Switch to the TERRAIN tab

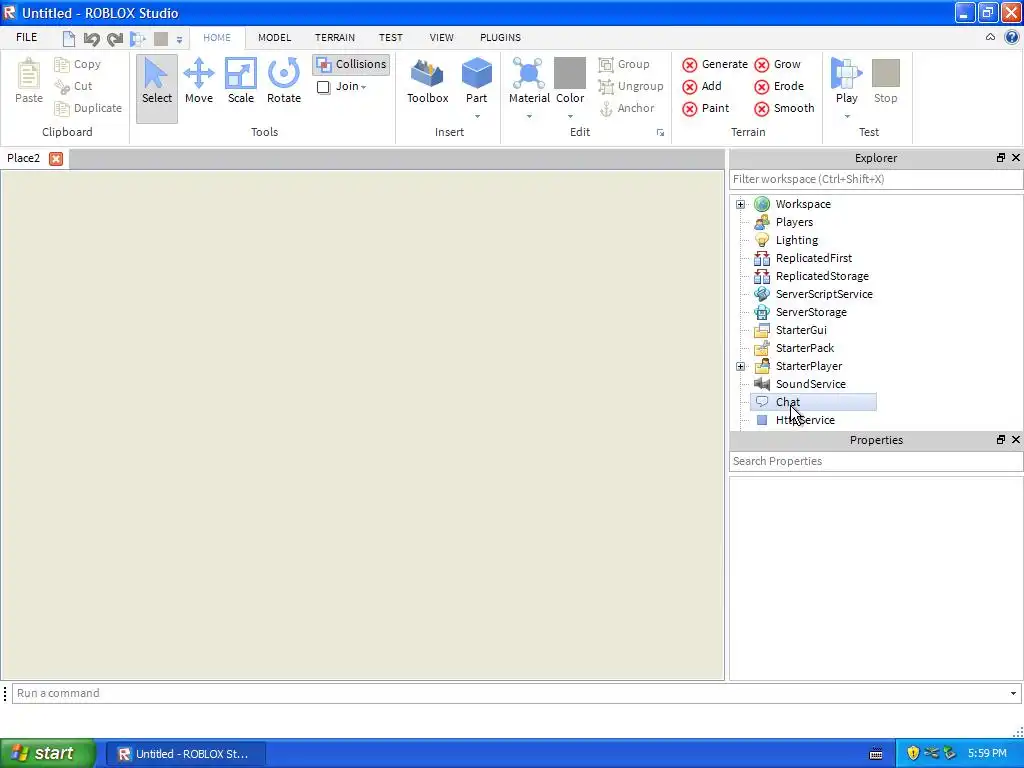[x=335, y=37]
